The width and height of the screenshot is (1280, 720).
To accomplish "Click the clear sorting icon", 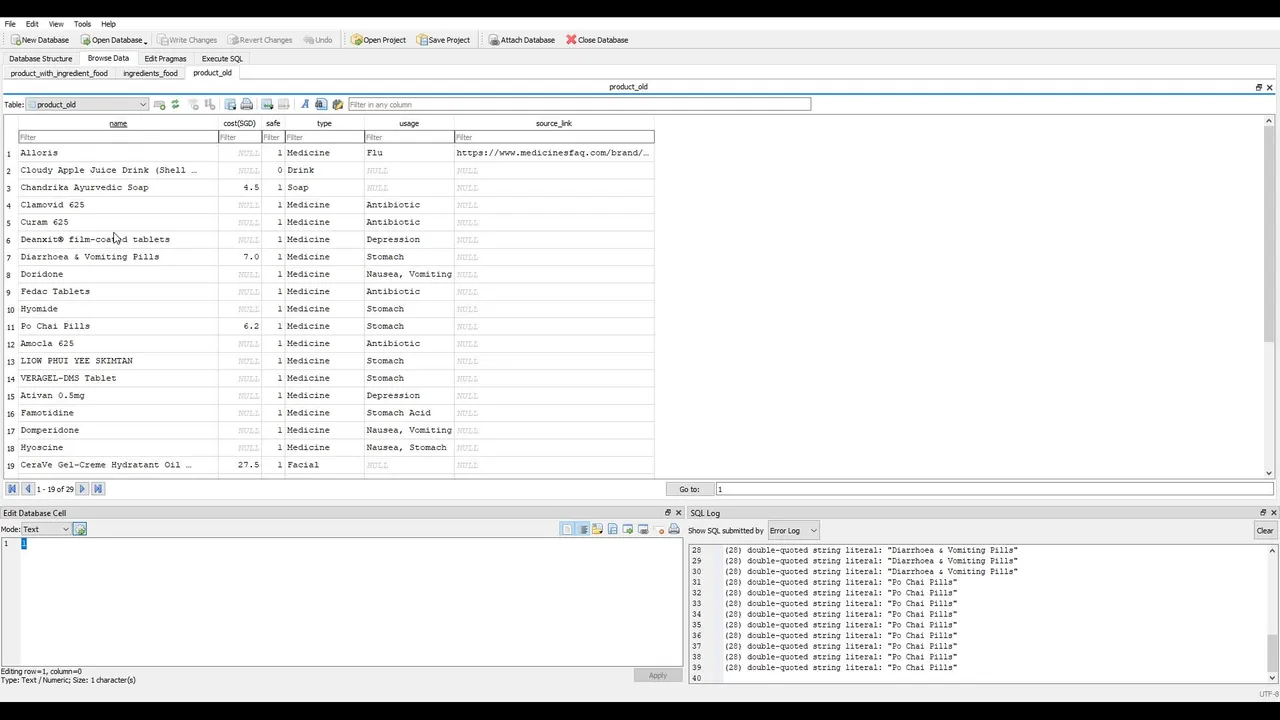I will 210,104.
